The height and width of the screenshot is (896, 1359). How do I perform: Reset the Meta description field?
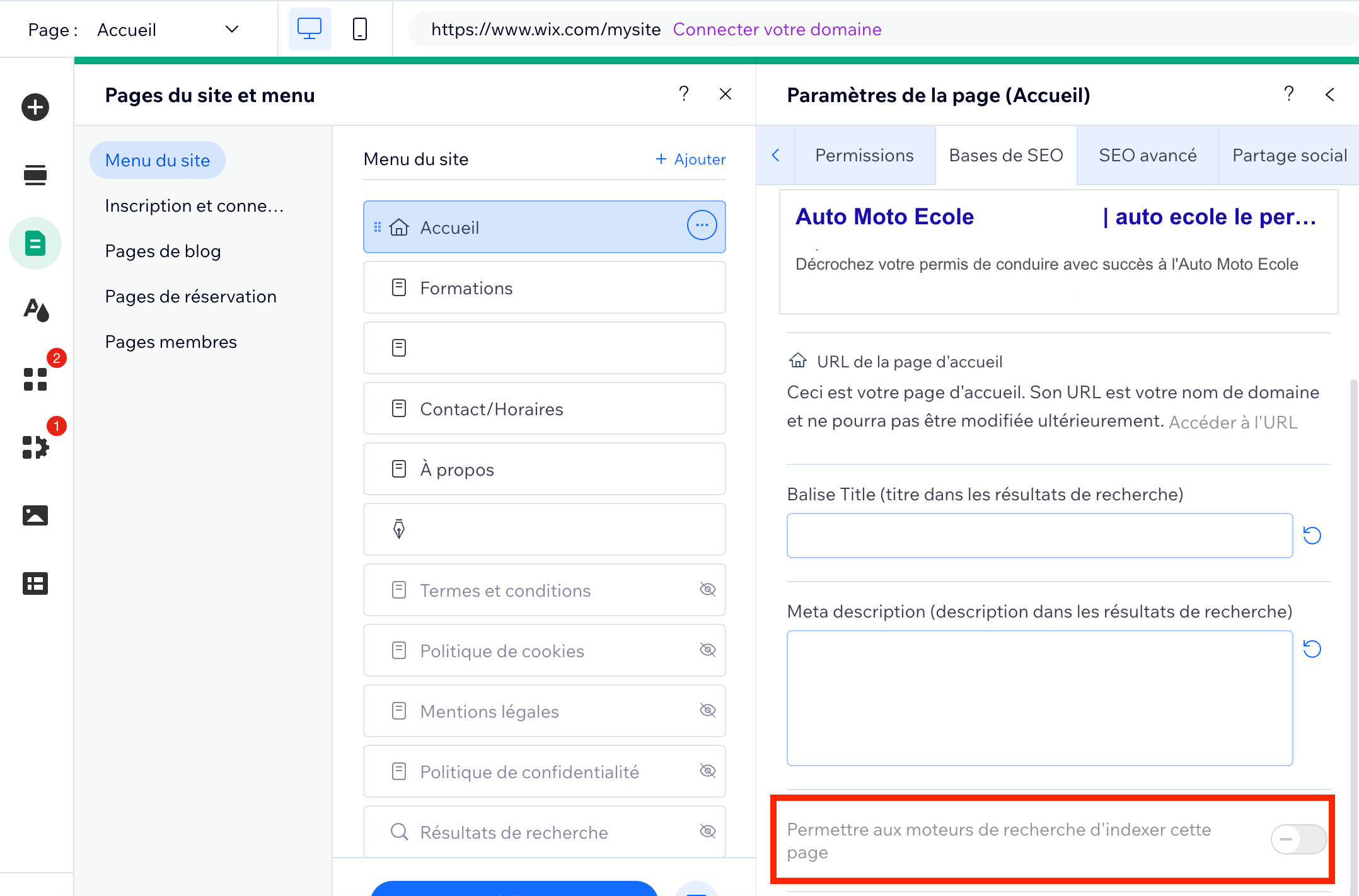tap(1312, 649)
